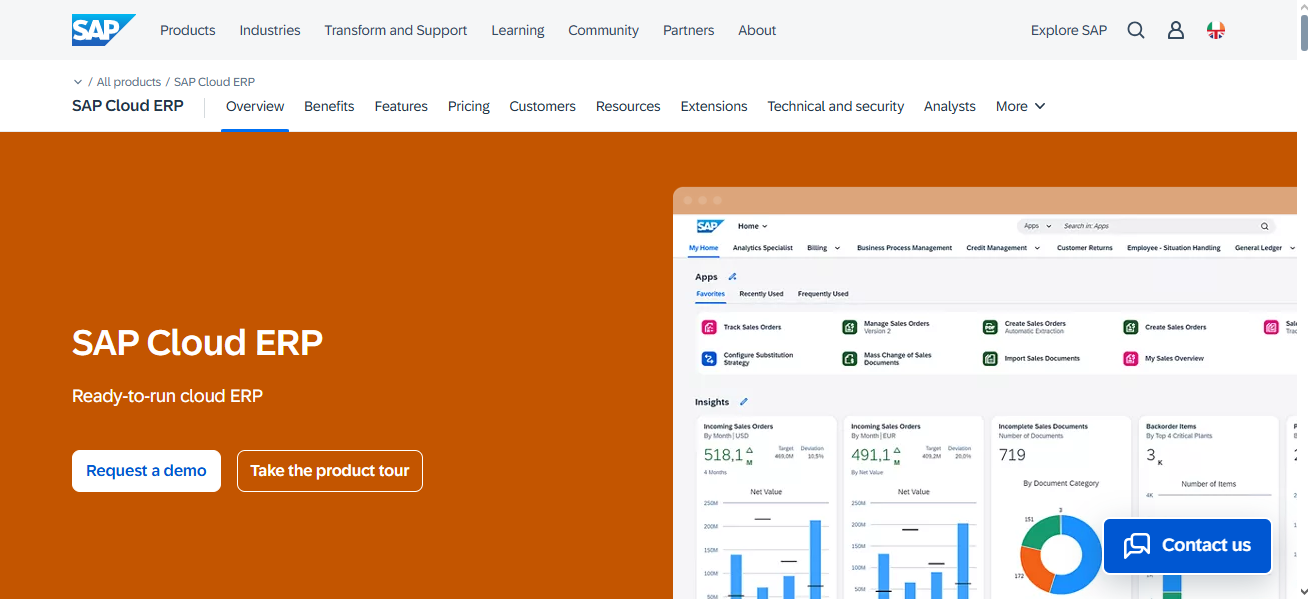Expand the More navigation dropdown
Image resolution: width=1312 pixels, height=599 pixels.
point(1020,106)
